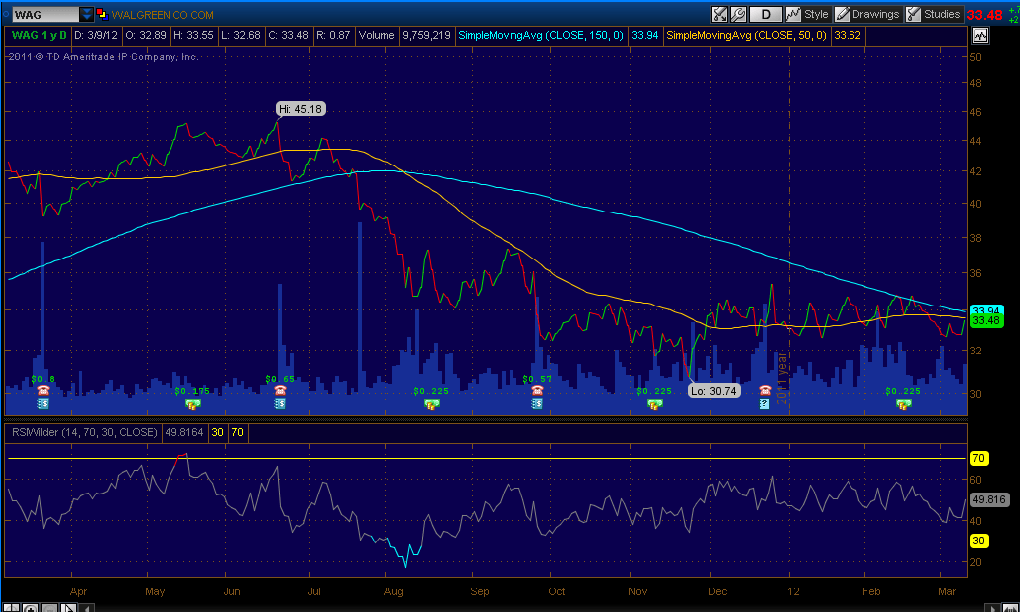Click the yellow 70 overbought axis label
The image size is (1020, 612).
[x=978, y=459]
